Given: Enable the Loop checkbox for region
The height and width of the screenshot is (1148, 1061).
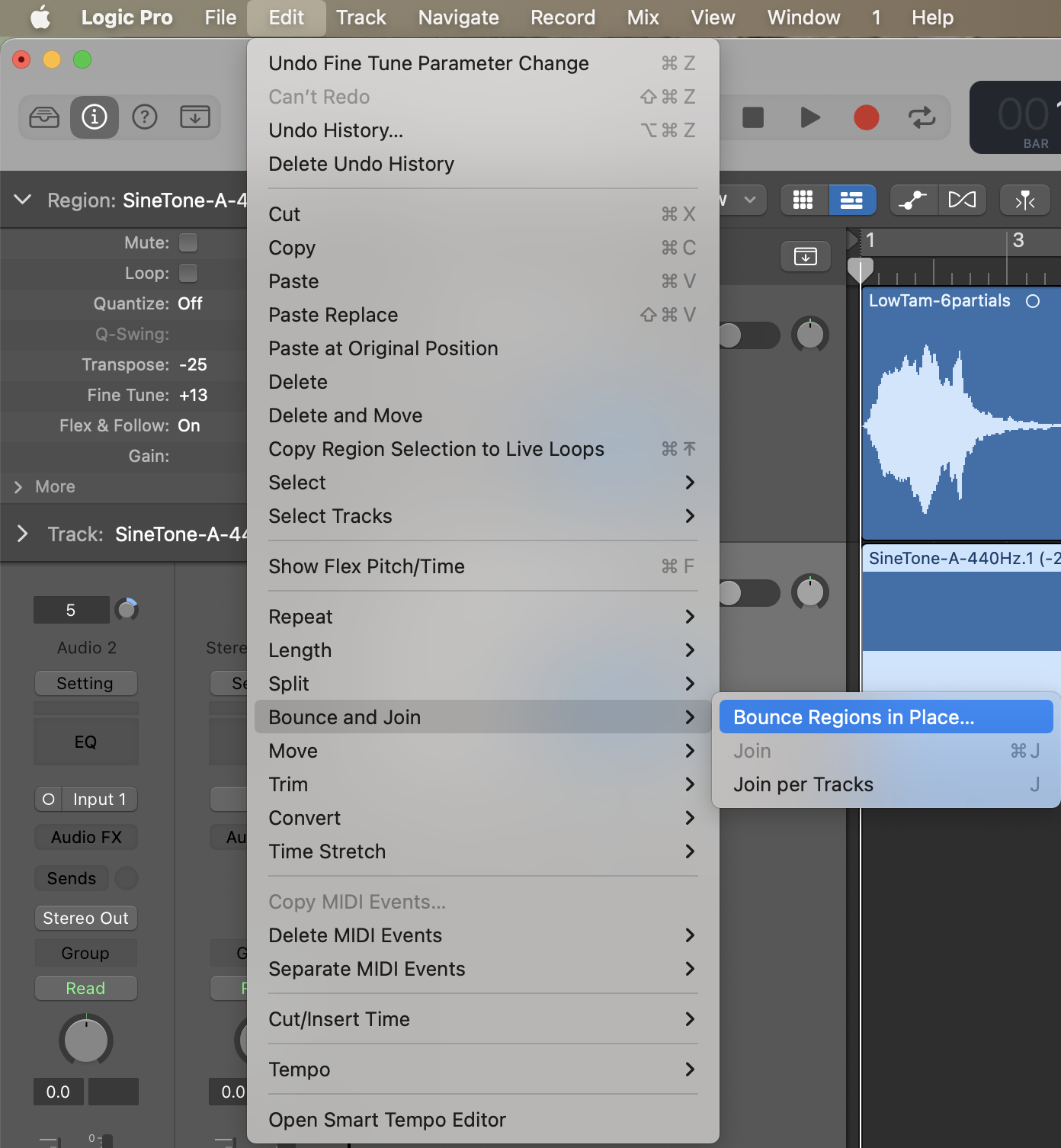Looking at the screenshot, I should (x=188, y=273).
